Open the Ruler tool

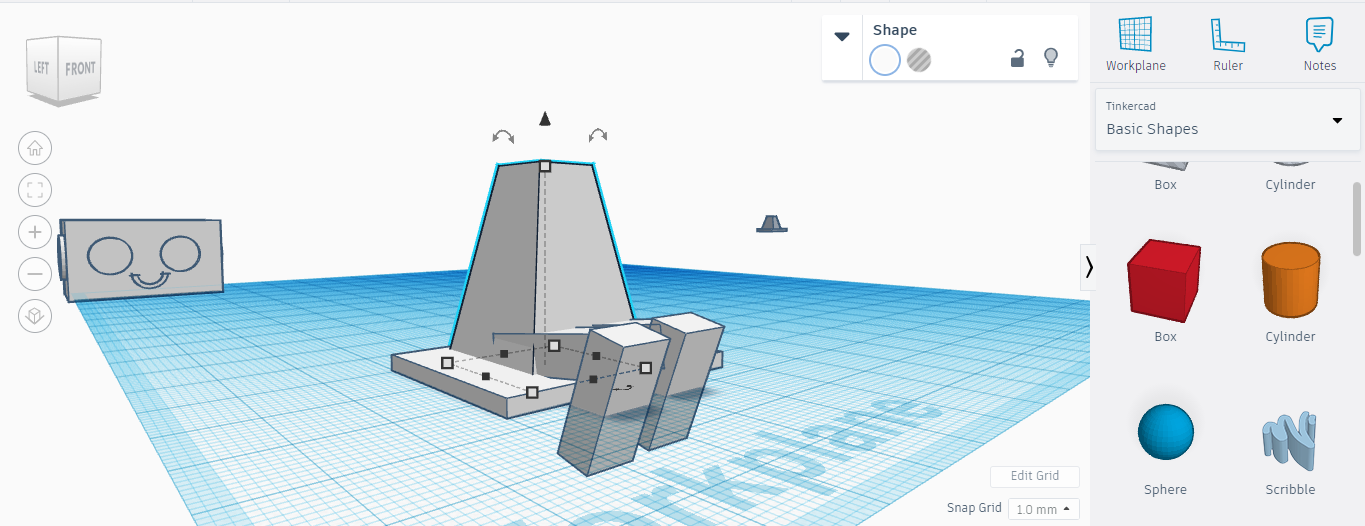point(1228,45)
